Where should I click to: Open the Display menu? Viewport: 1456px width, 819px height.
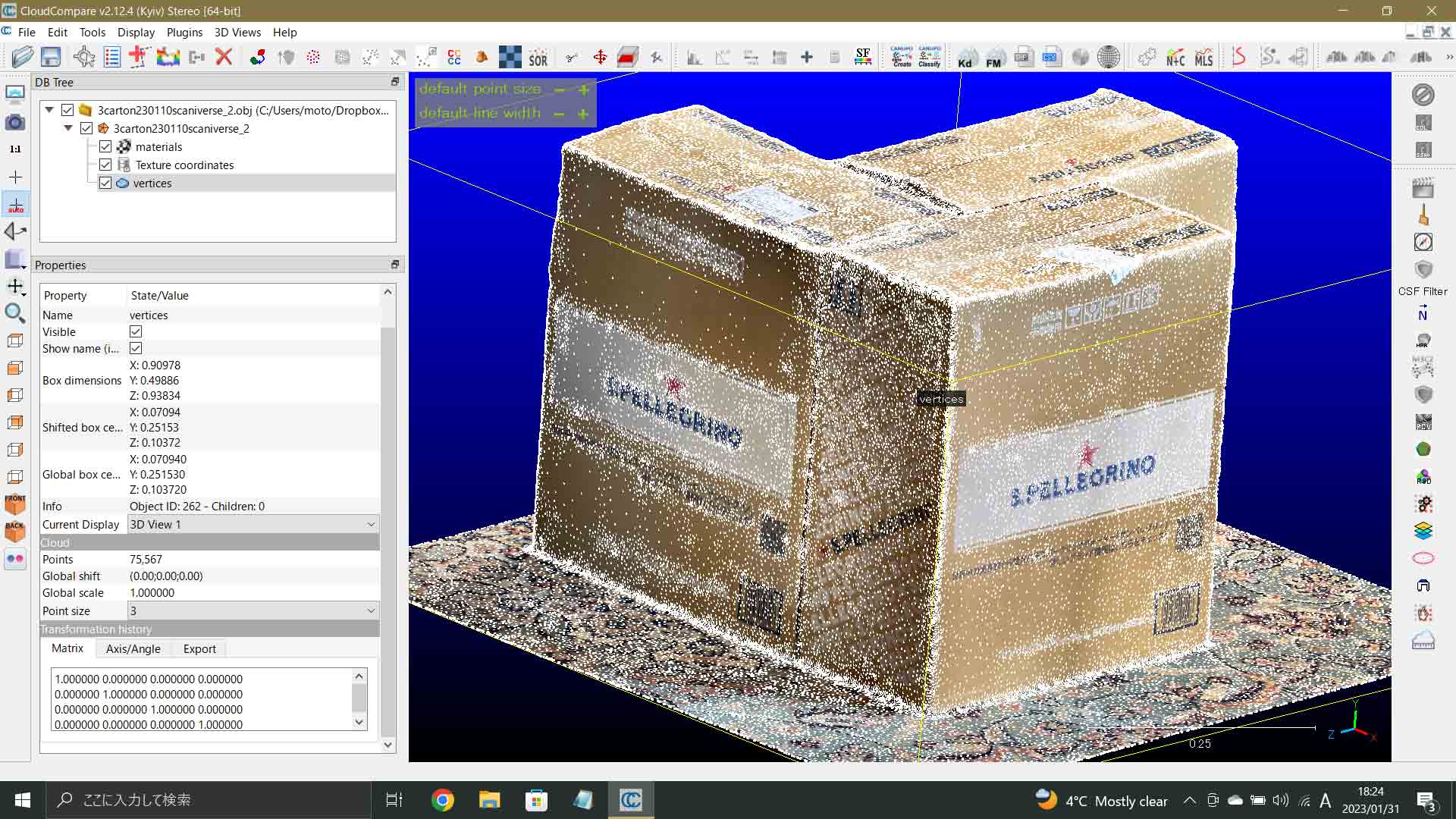(136, 32)
